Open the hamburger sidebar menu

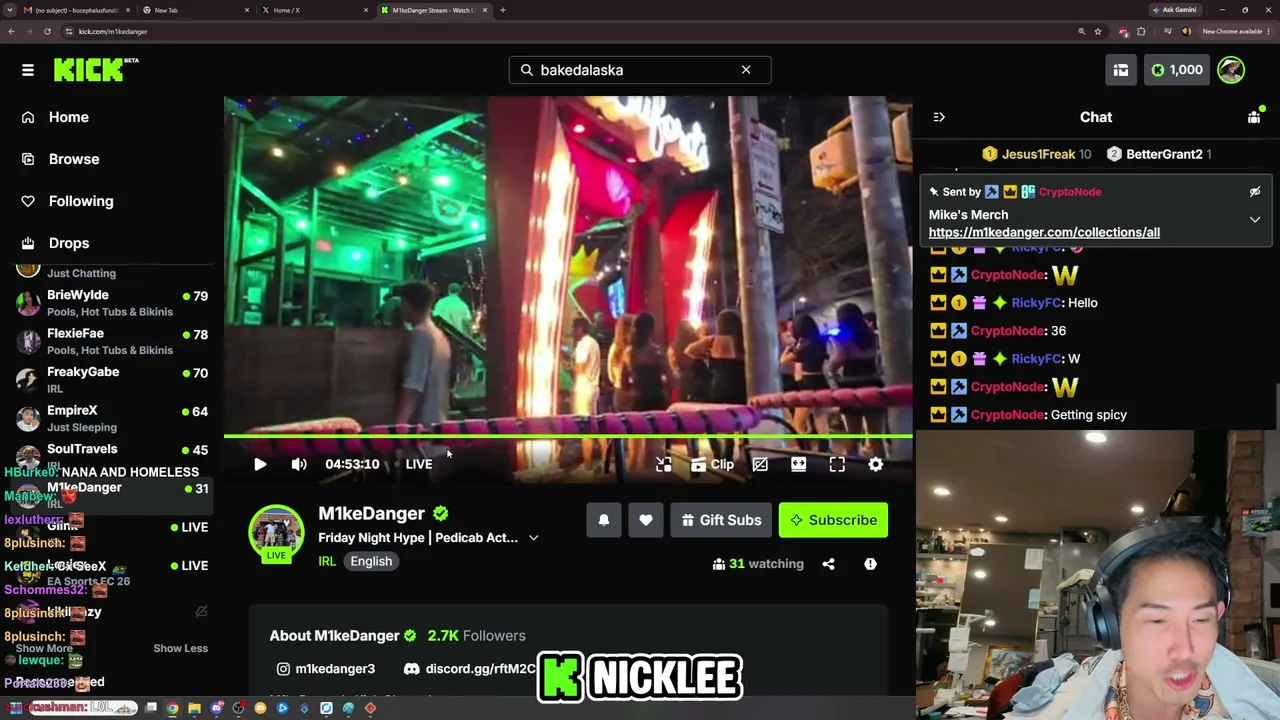[28, 70]
